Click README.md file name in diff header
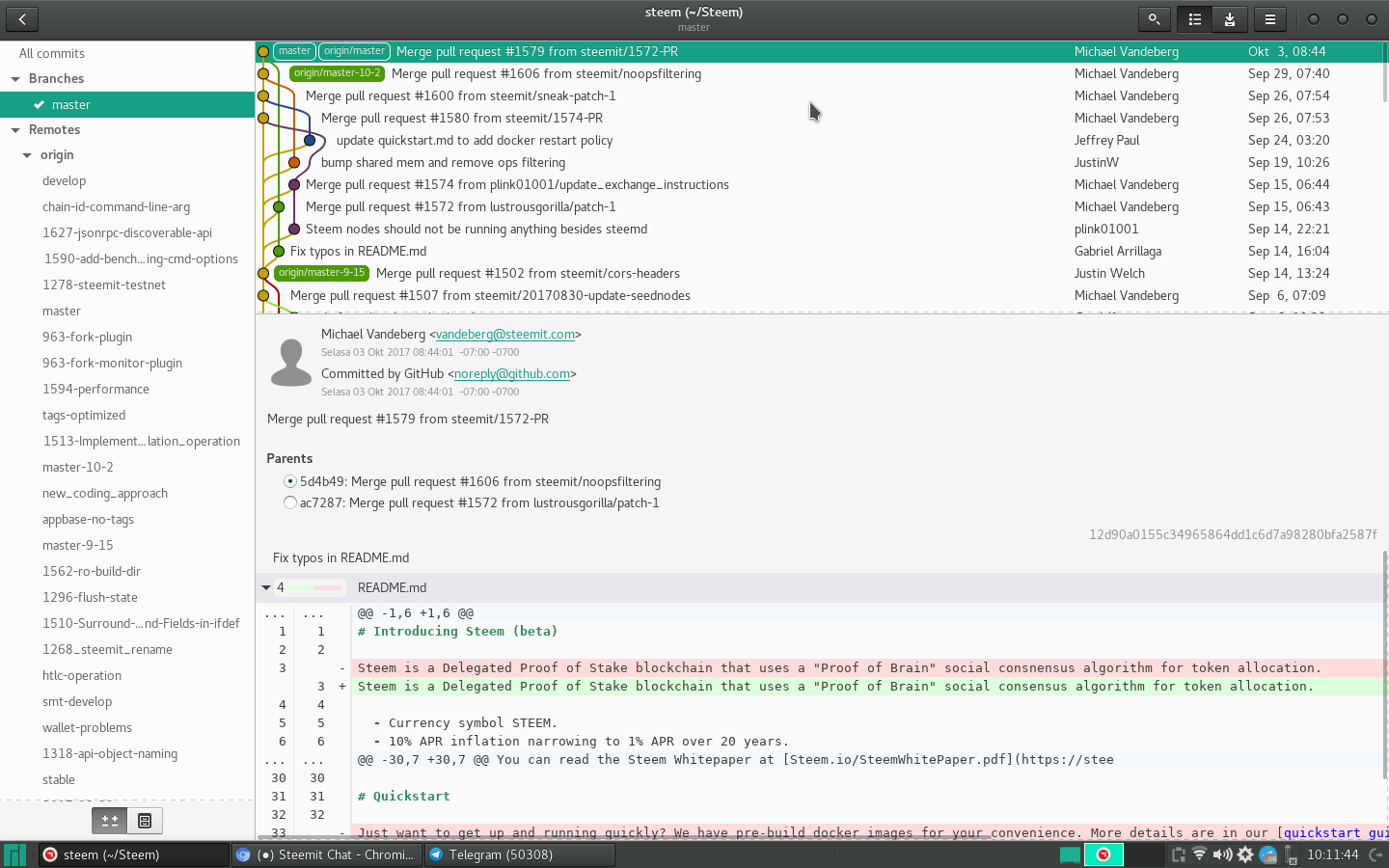 coord(392,587)
